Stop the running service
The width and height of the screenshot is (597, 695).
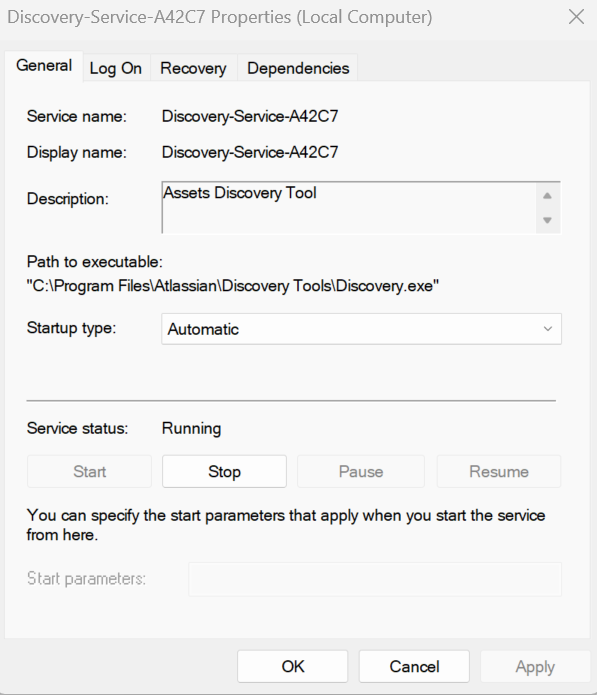coord(224,472)
